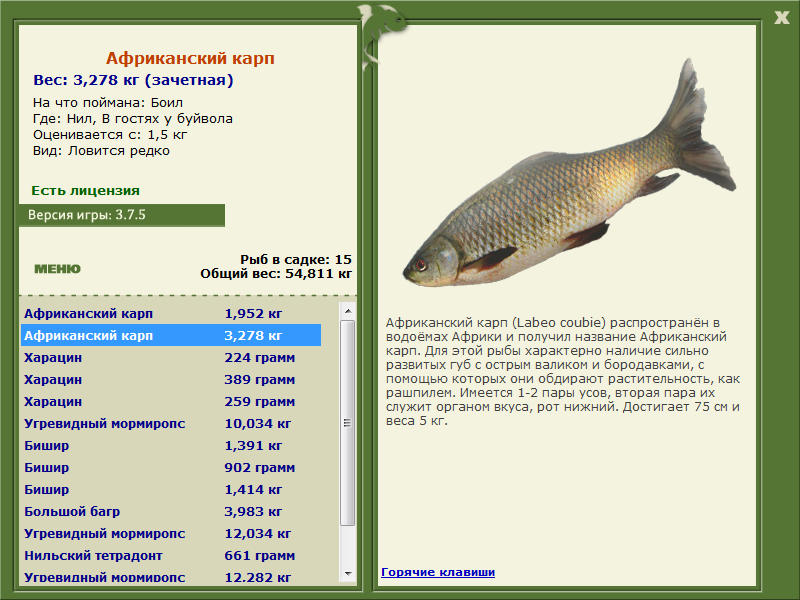Click the Рыб в садке: 15 counter
Image resolution: width=800 pixels, height=600 pixels.
(296, 259)
